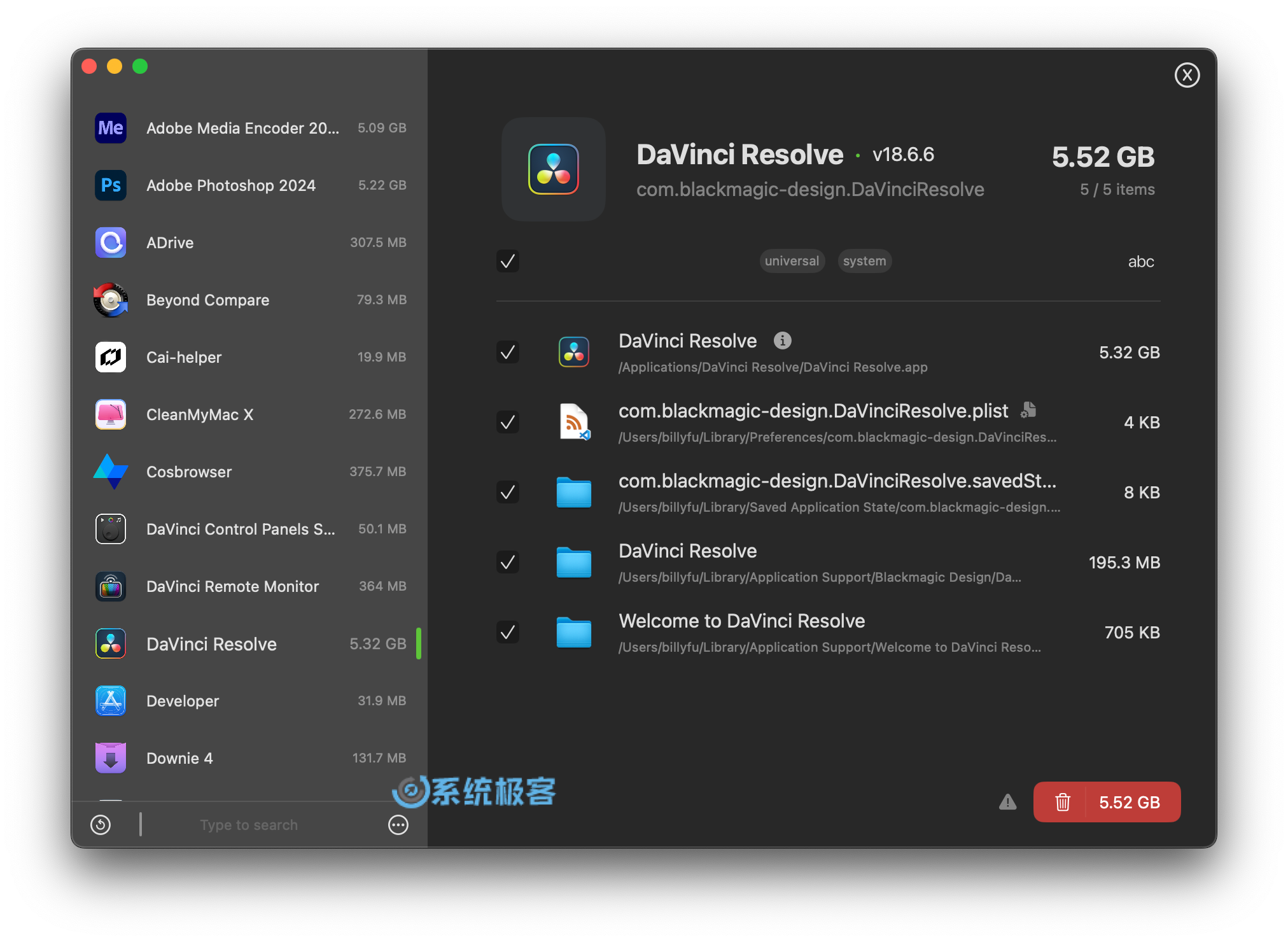Select ADrive in the app list
This screenshot has height=942, width=1288.
click(249, 243)
